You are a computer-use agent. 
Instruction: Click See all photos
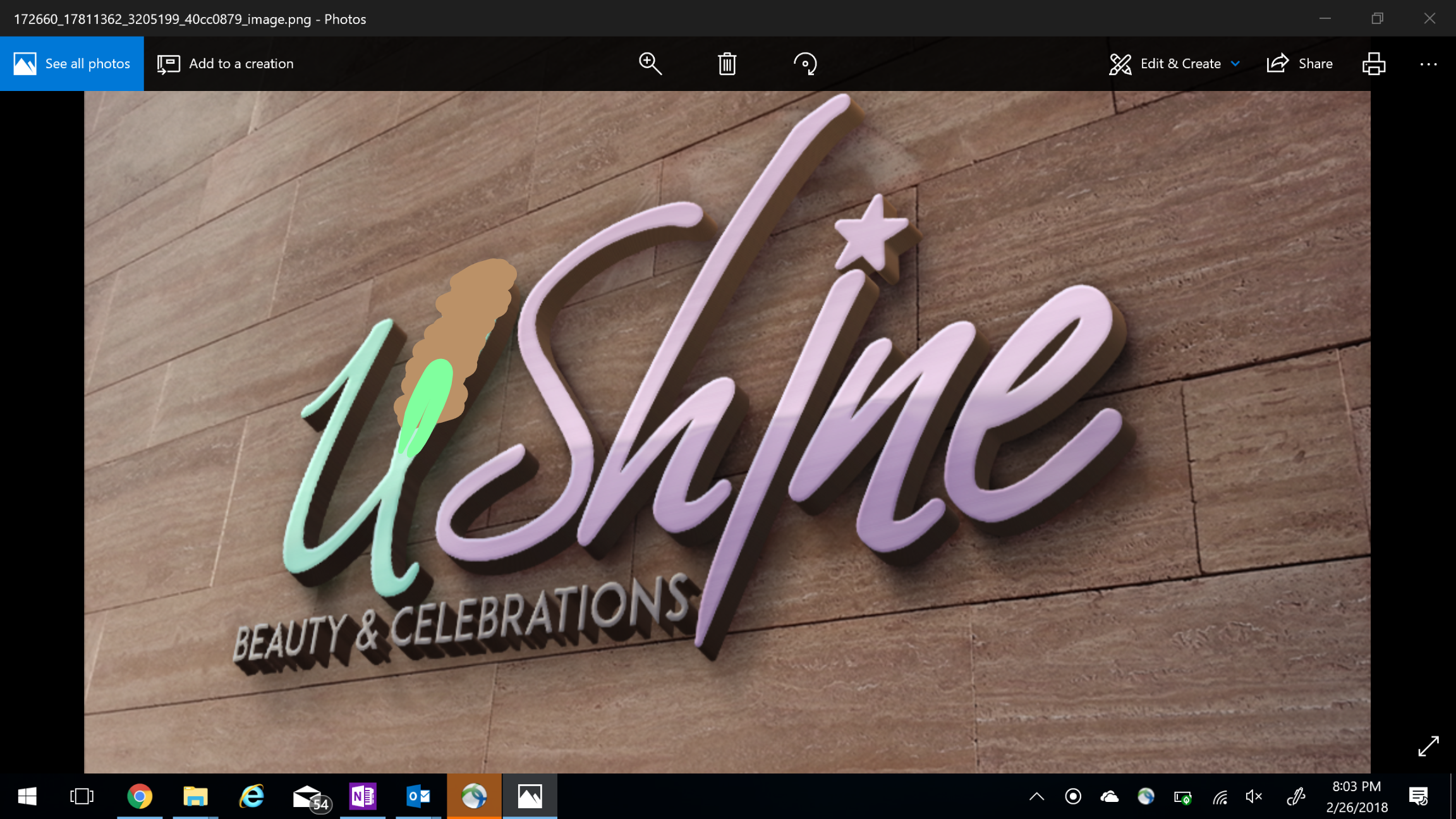[72, 64]
